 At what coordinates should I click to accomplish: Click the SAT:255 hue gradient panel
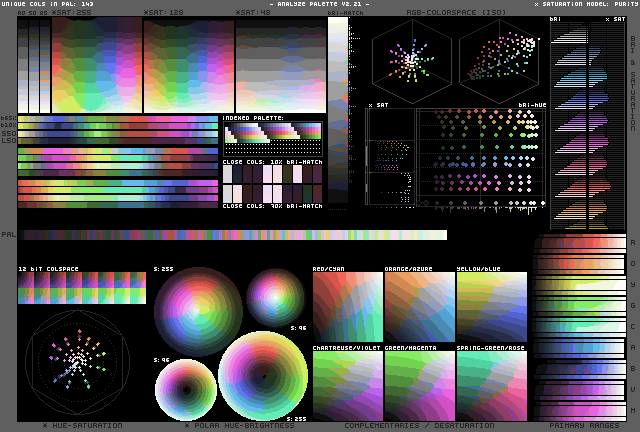click(x=96, y=64)
